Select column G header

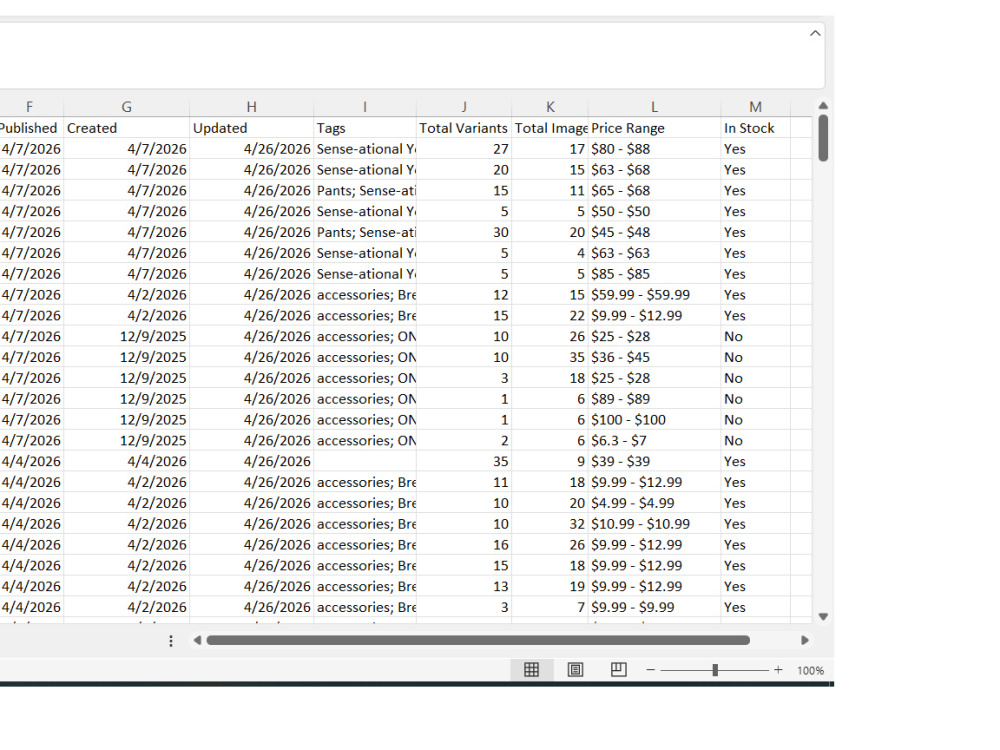click(126, 107)
